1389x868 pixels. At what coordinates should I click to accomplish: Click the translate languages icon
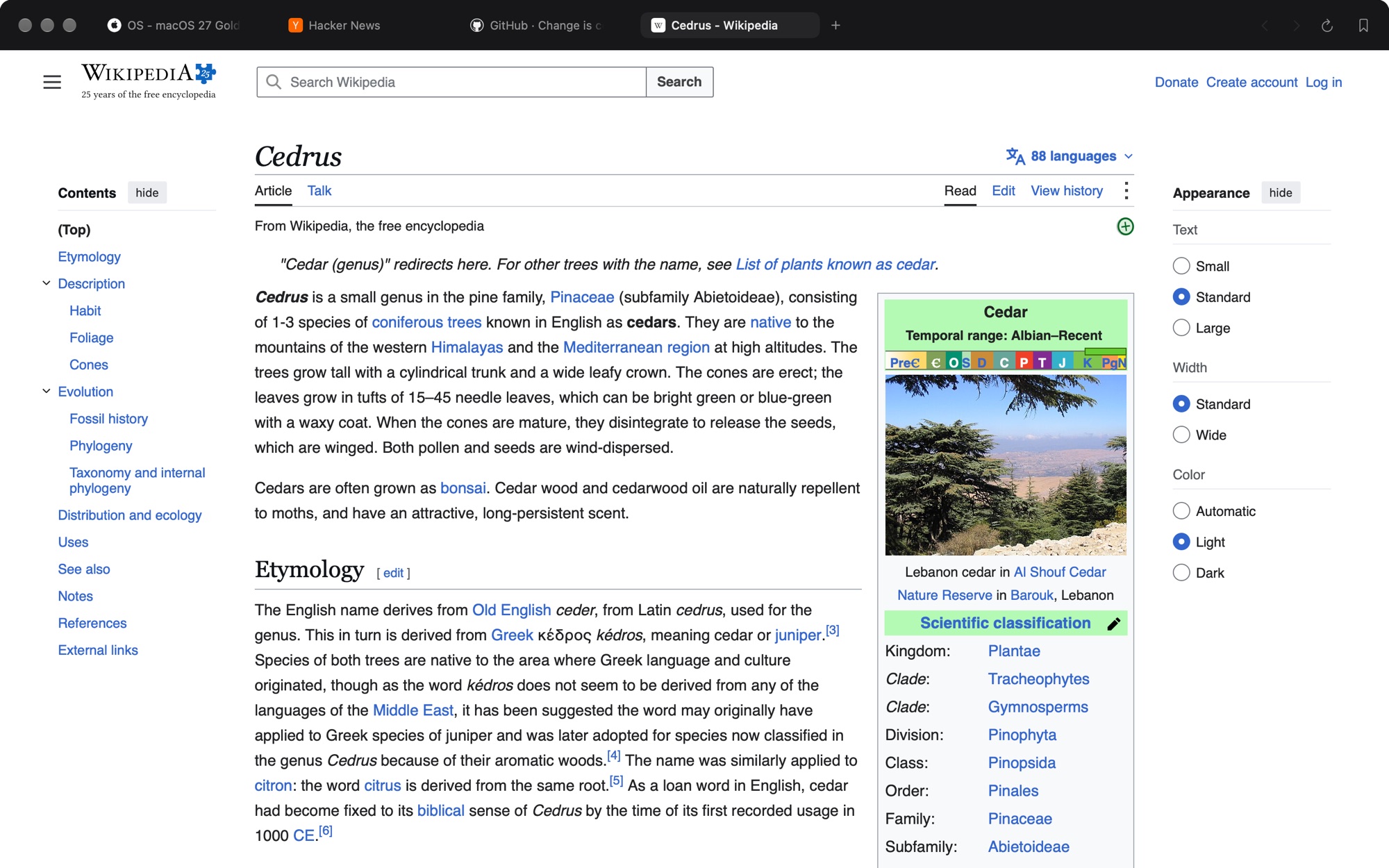click(x=1015, y=156)
